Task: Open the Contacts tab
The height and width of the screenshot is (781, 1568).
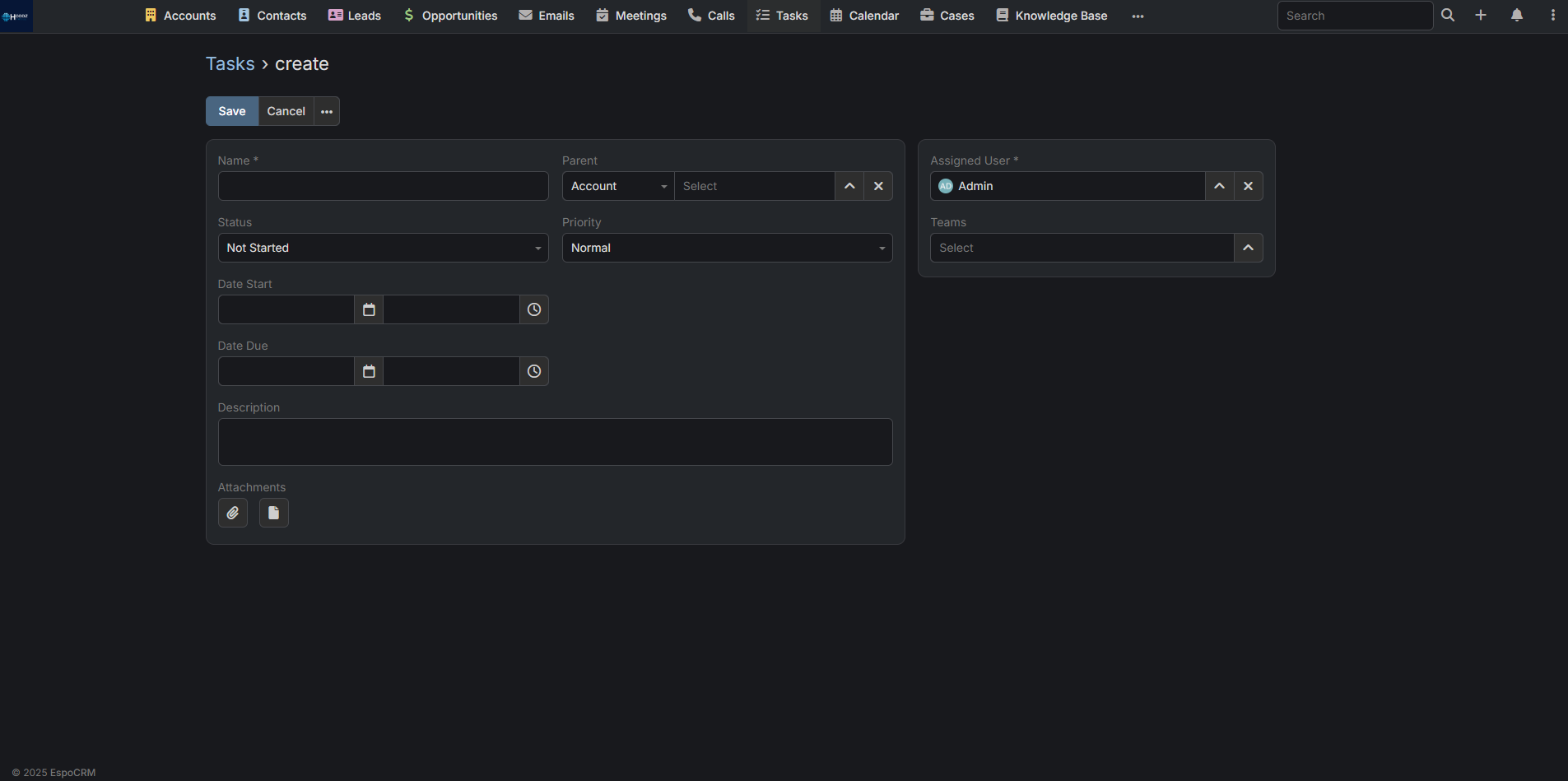Action: pos(272,16)
